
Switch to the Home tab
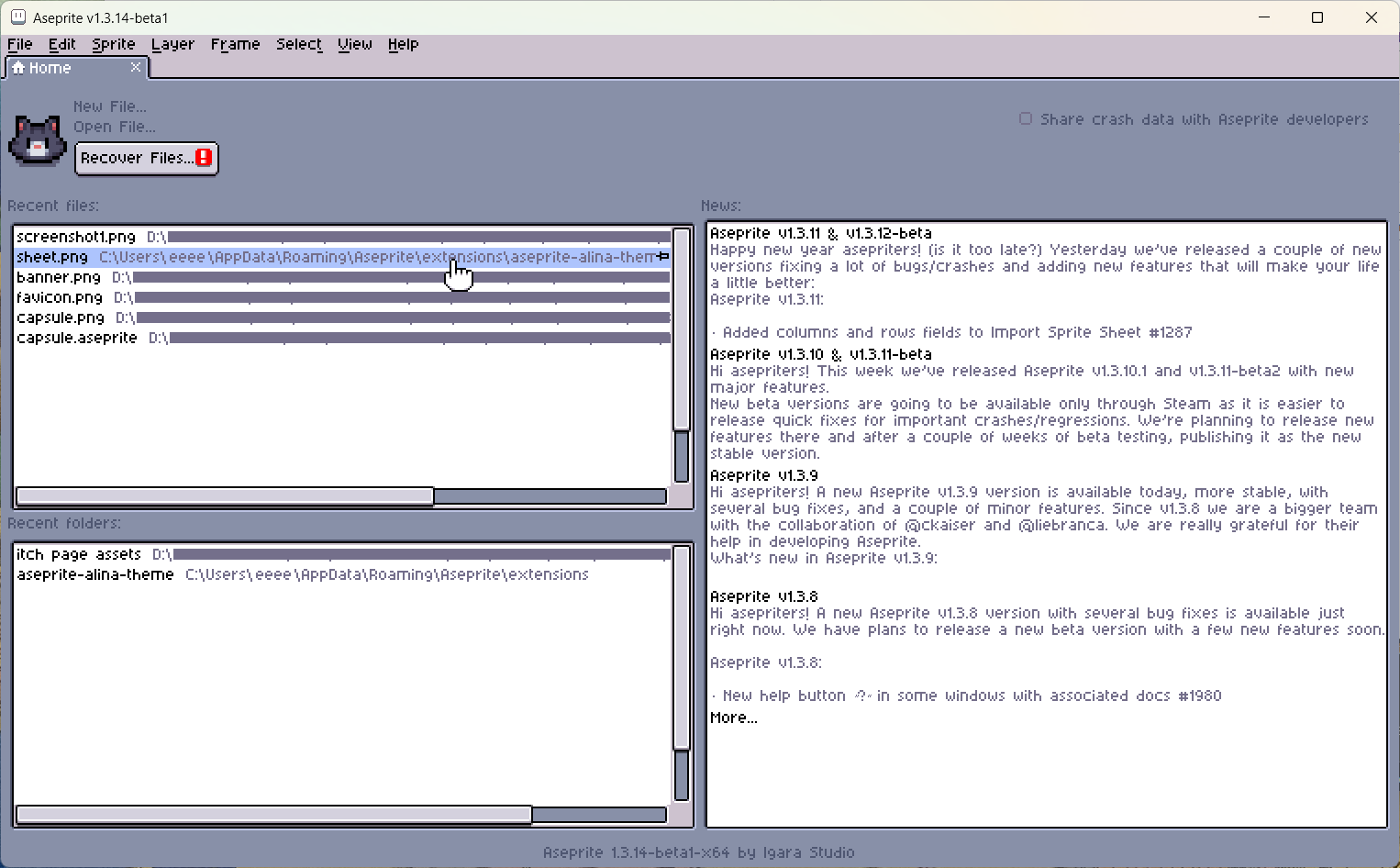[x=76, y=68]
